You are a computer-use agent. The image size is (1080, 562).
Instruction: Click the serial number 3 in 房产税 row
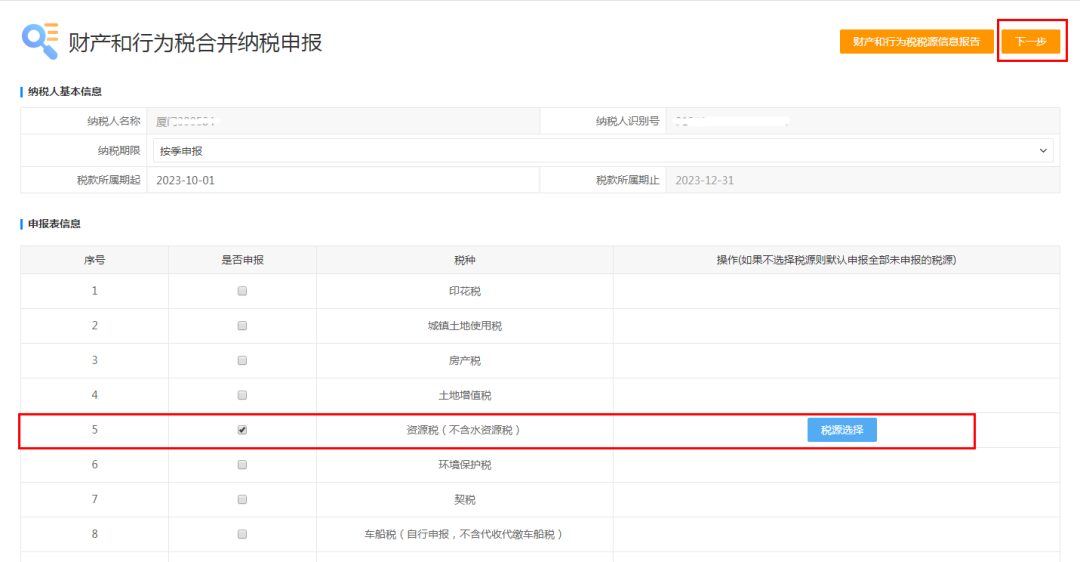click(x=94, y=360)
